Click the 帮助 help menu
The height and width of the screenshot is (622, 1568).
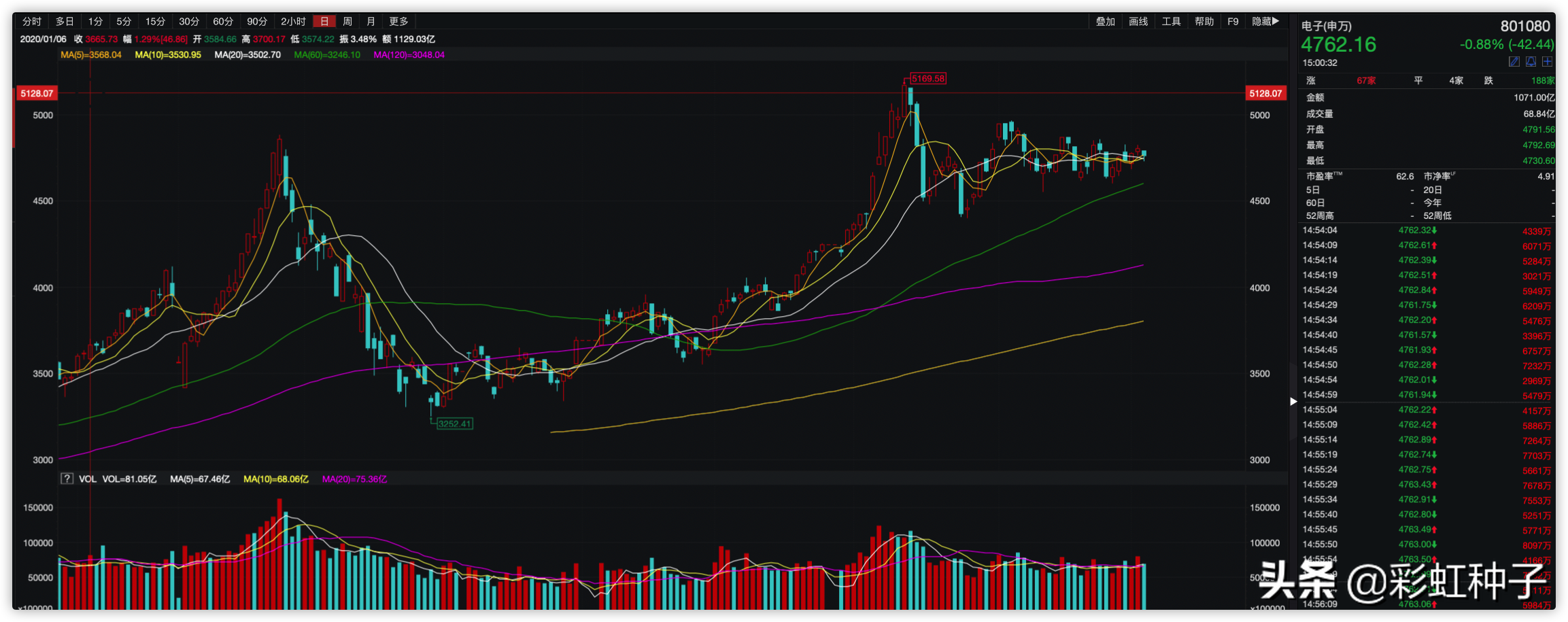point(1204,22)
